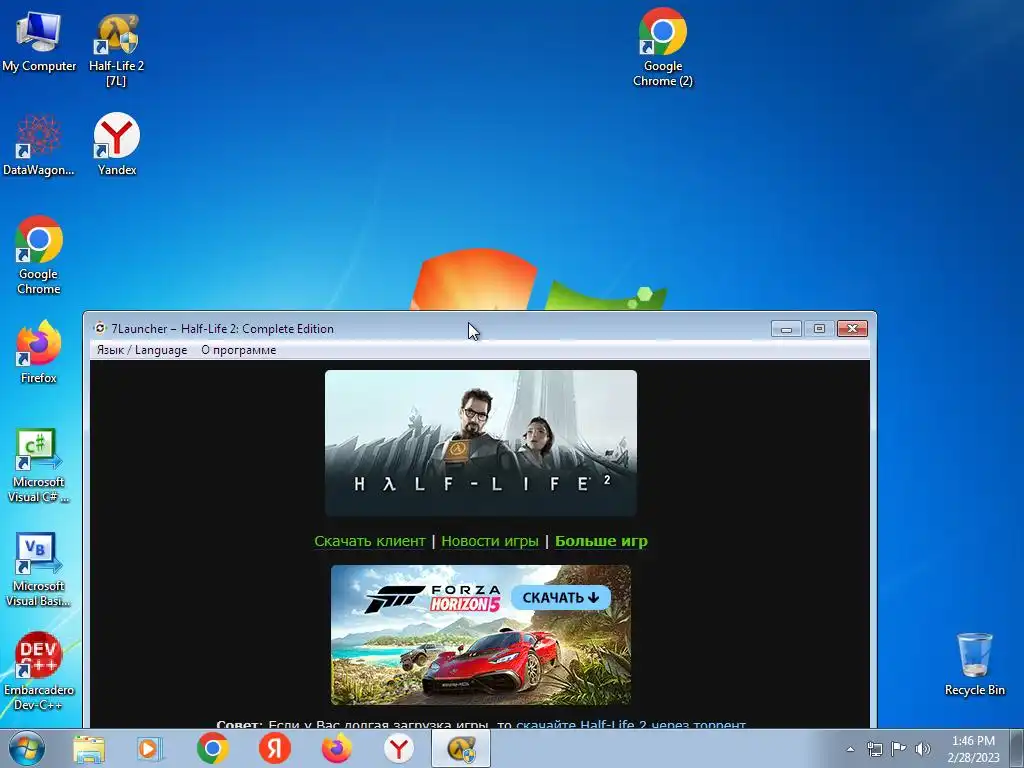This screenshot has height=768, width=1024.
Task: Minimize the 7Launcher window
Action: click(x=786, y=328)
